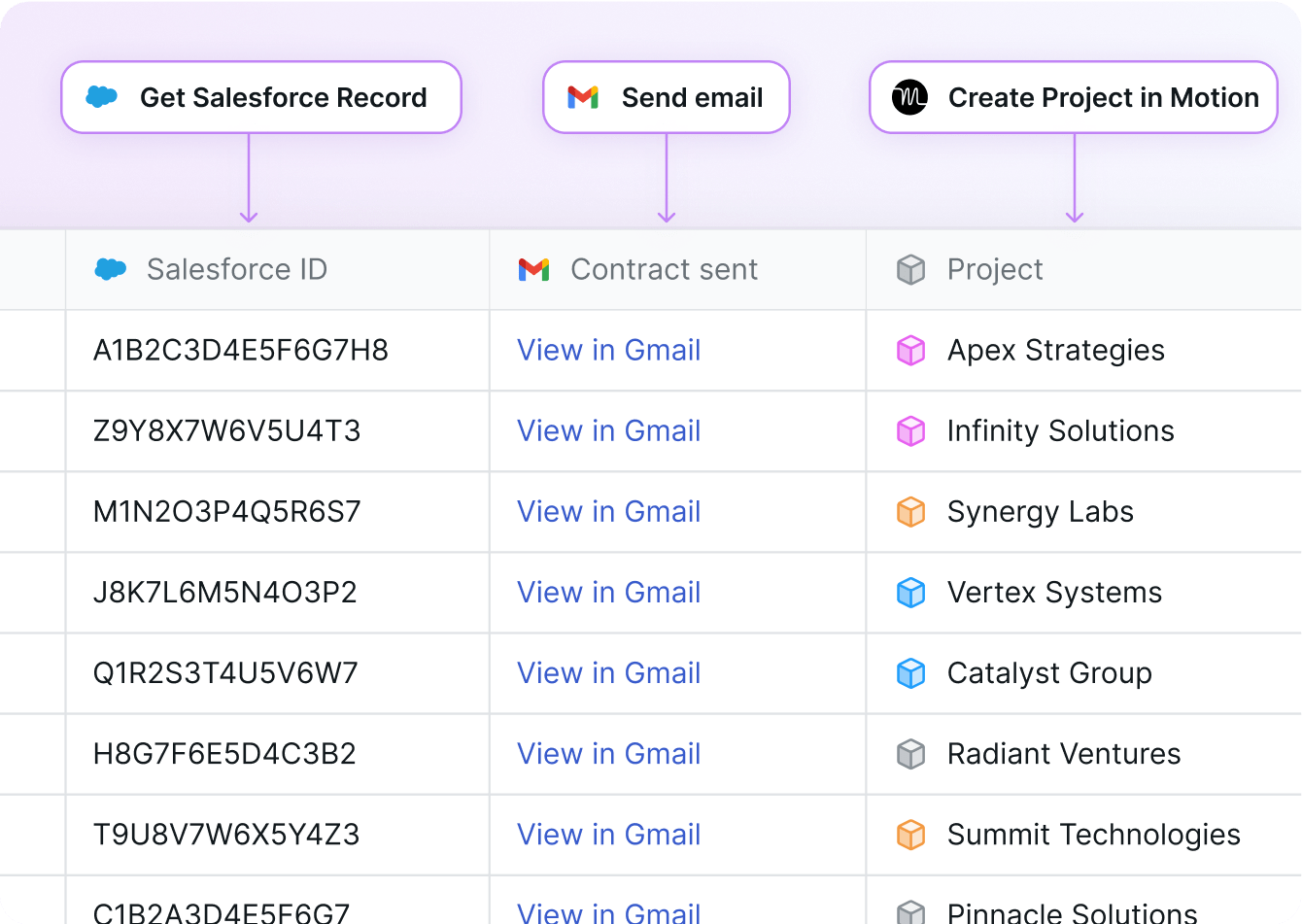
Task: Open View in Gmail for Infinity Solutions row
Action: [x=609, y=430]
